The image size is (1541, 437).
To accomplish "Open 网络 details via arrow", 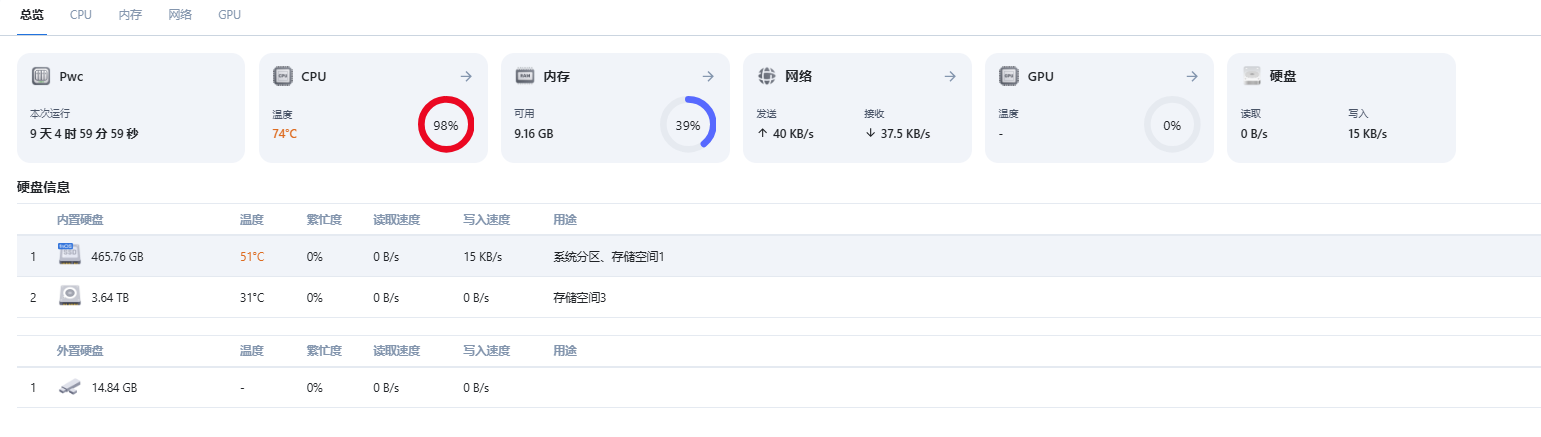I will [x=950, y=76].
